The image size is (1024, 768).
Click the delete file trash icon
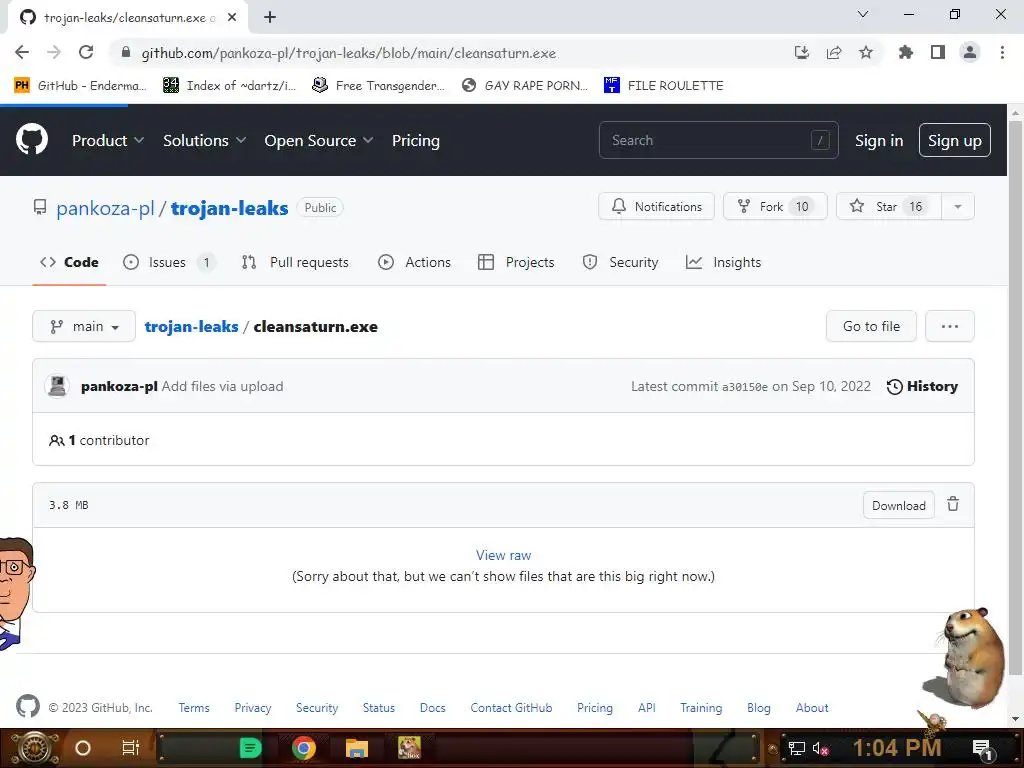[x=953, y=504]
